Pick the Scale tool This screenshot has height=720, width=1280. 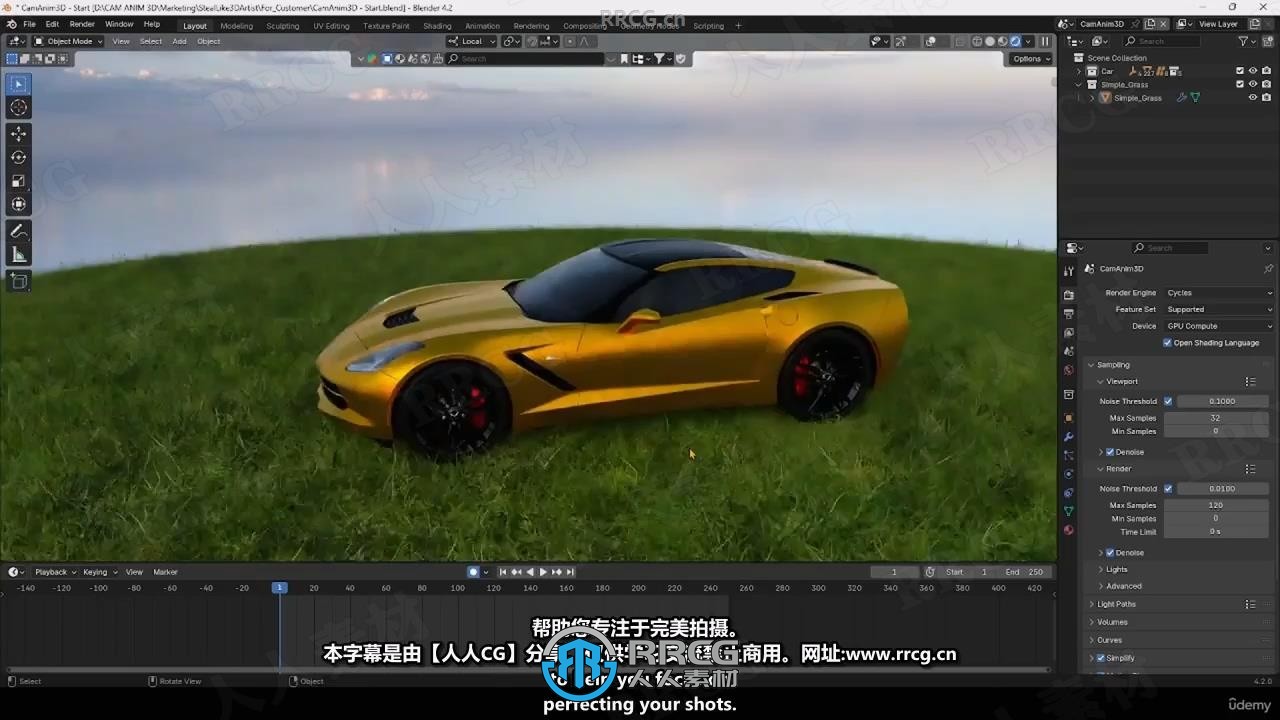click(18, 181)
